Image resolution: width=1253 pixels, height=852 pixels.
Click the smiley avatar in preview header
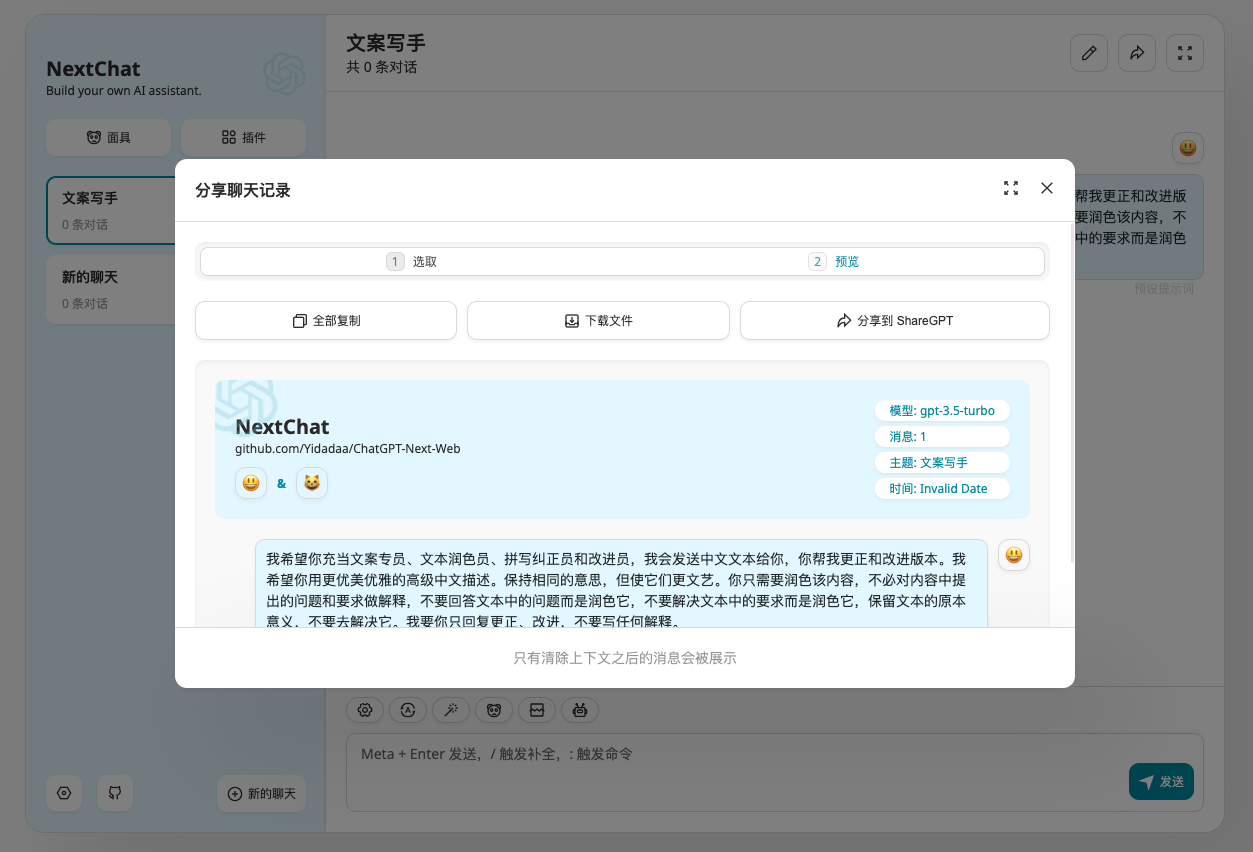point(251,483)
